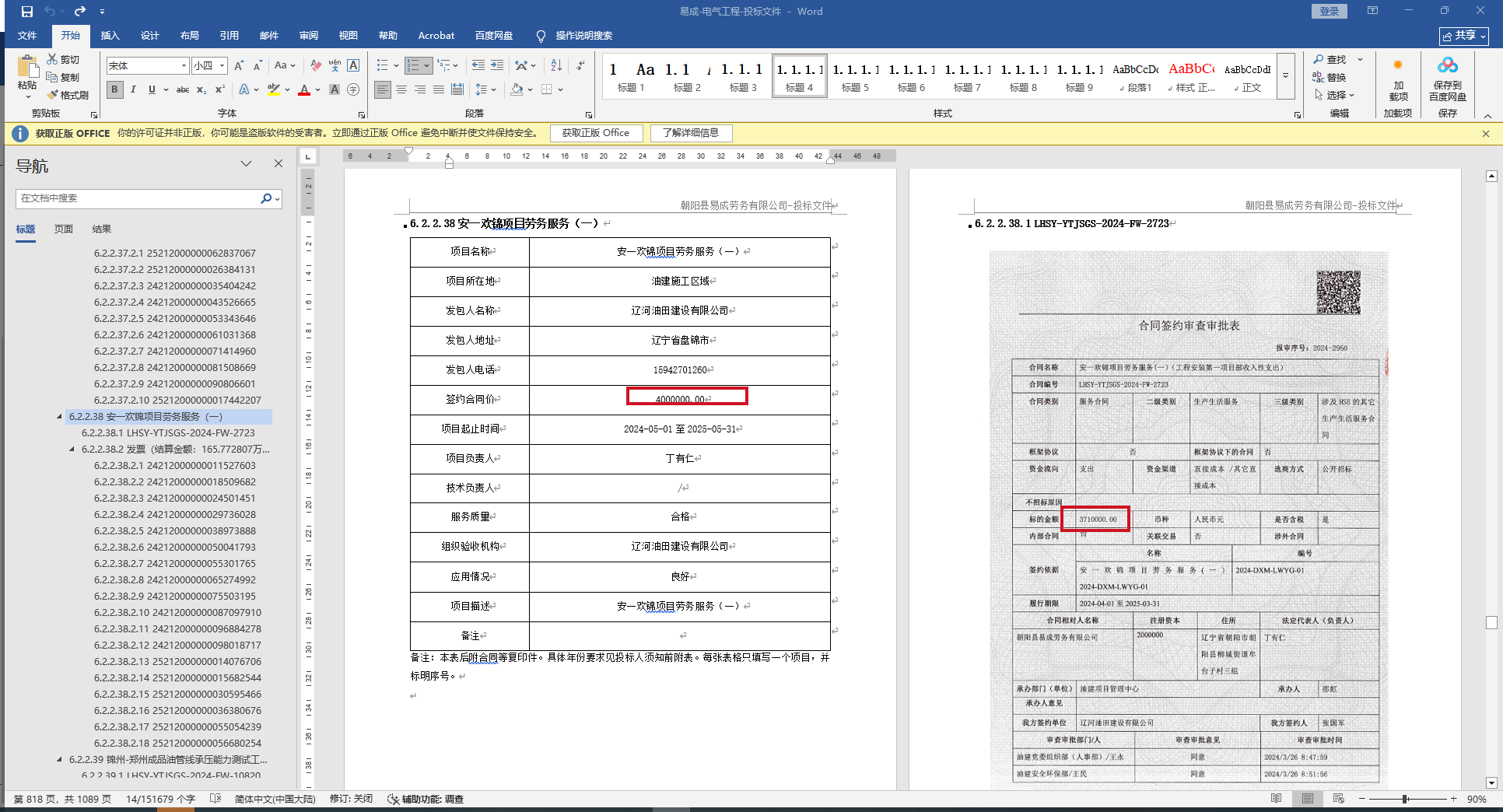Increase the paragraph indent

497,65
